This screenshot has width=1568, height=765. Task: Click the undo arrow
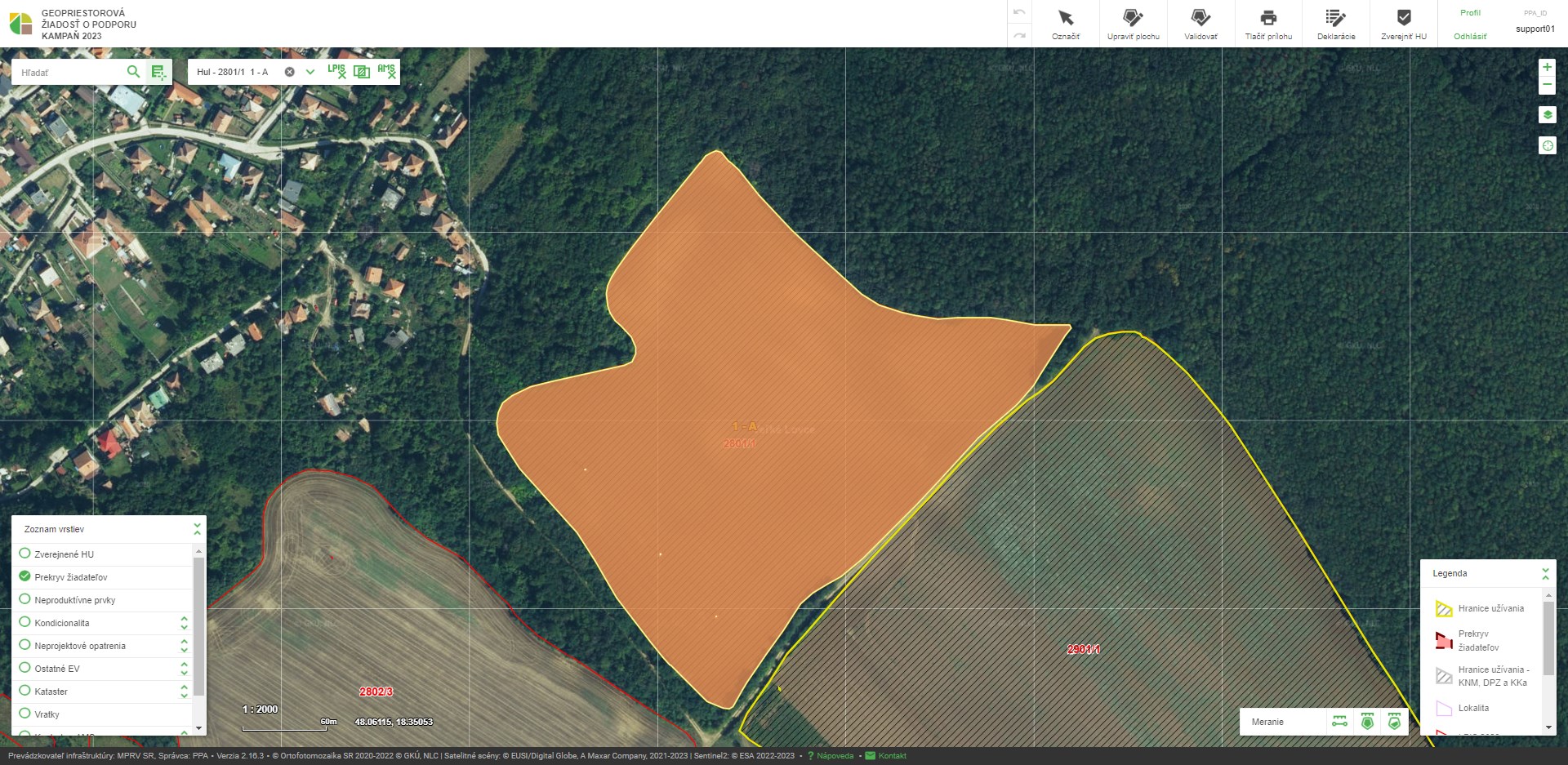click(x=1019, y=12)
